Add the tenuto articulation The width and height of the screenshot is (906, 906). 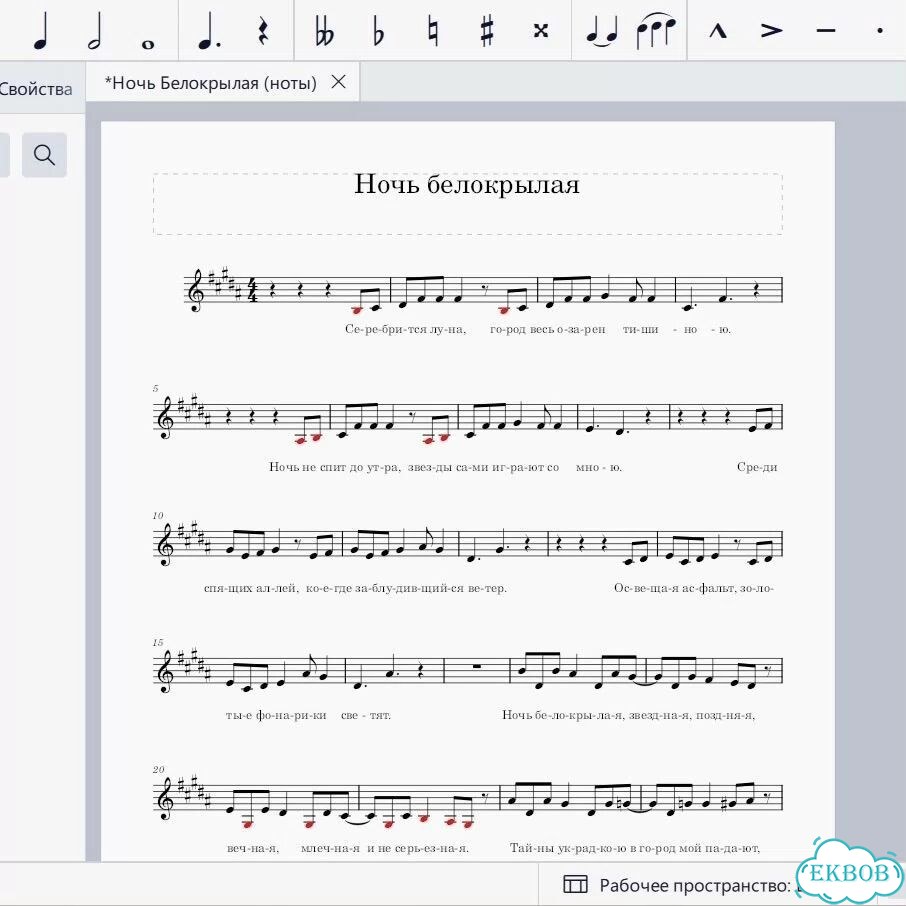point(826,30)
